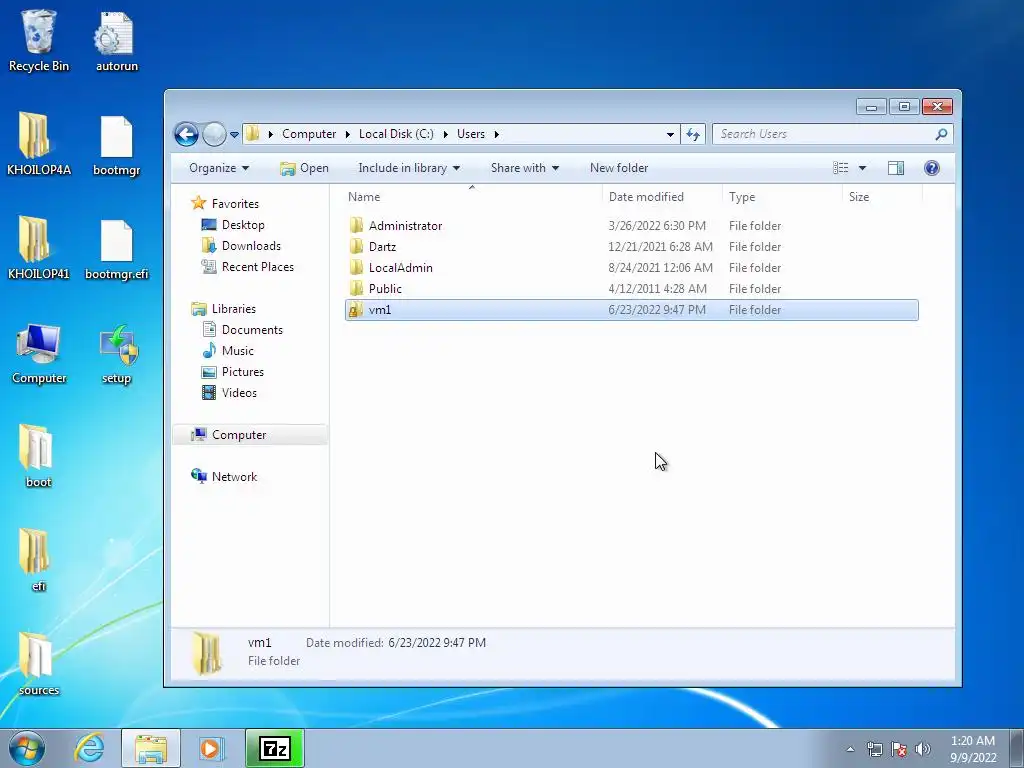Open recent pages dropdown arrow
This screenshot has width=1024, height=768.
pyautogui.click(x=234, y=135)
